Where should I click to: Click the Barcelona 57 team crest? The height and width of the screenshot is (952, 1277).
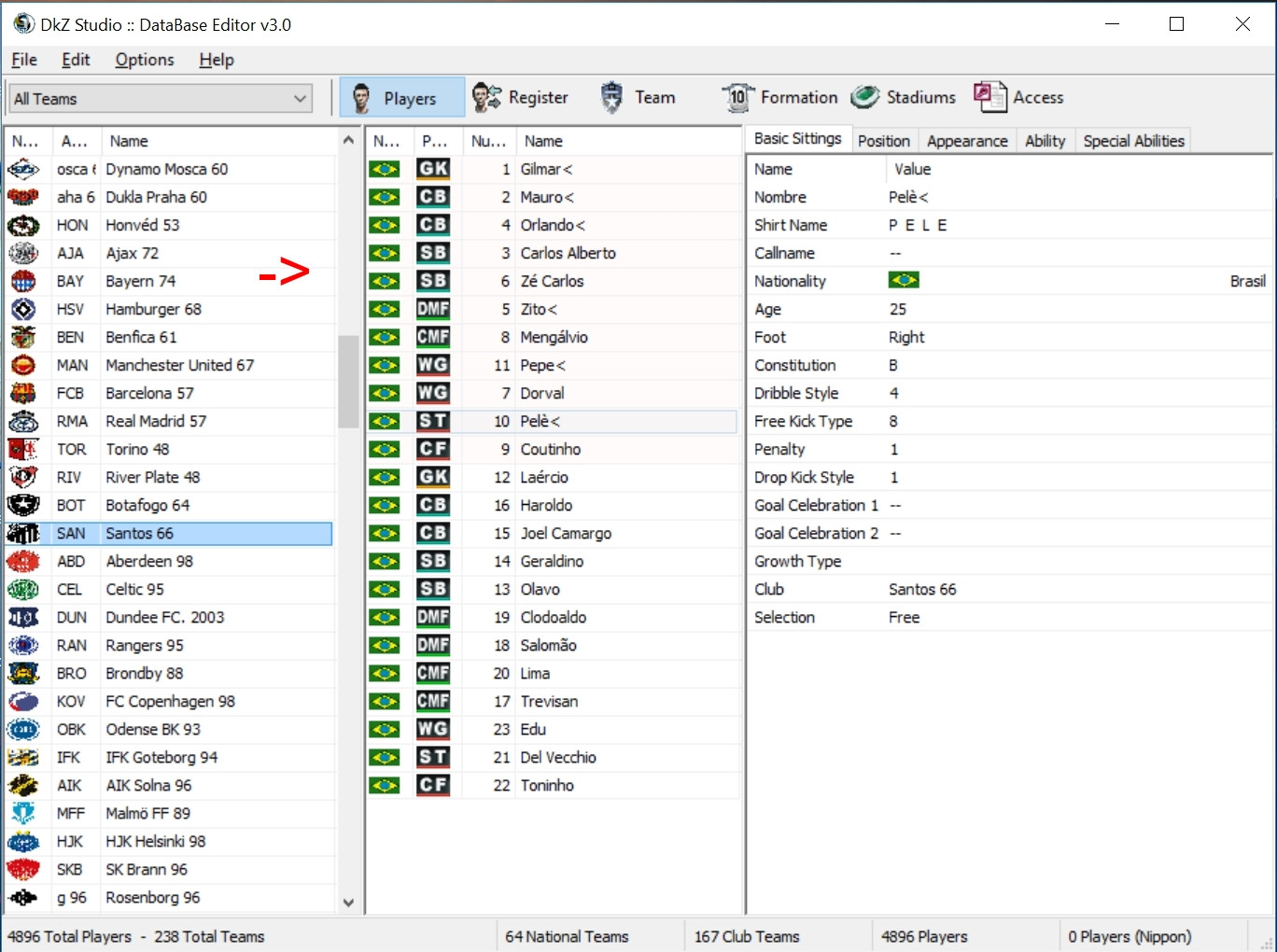point(23,393)
